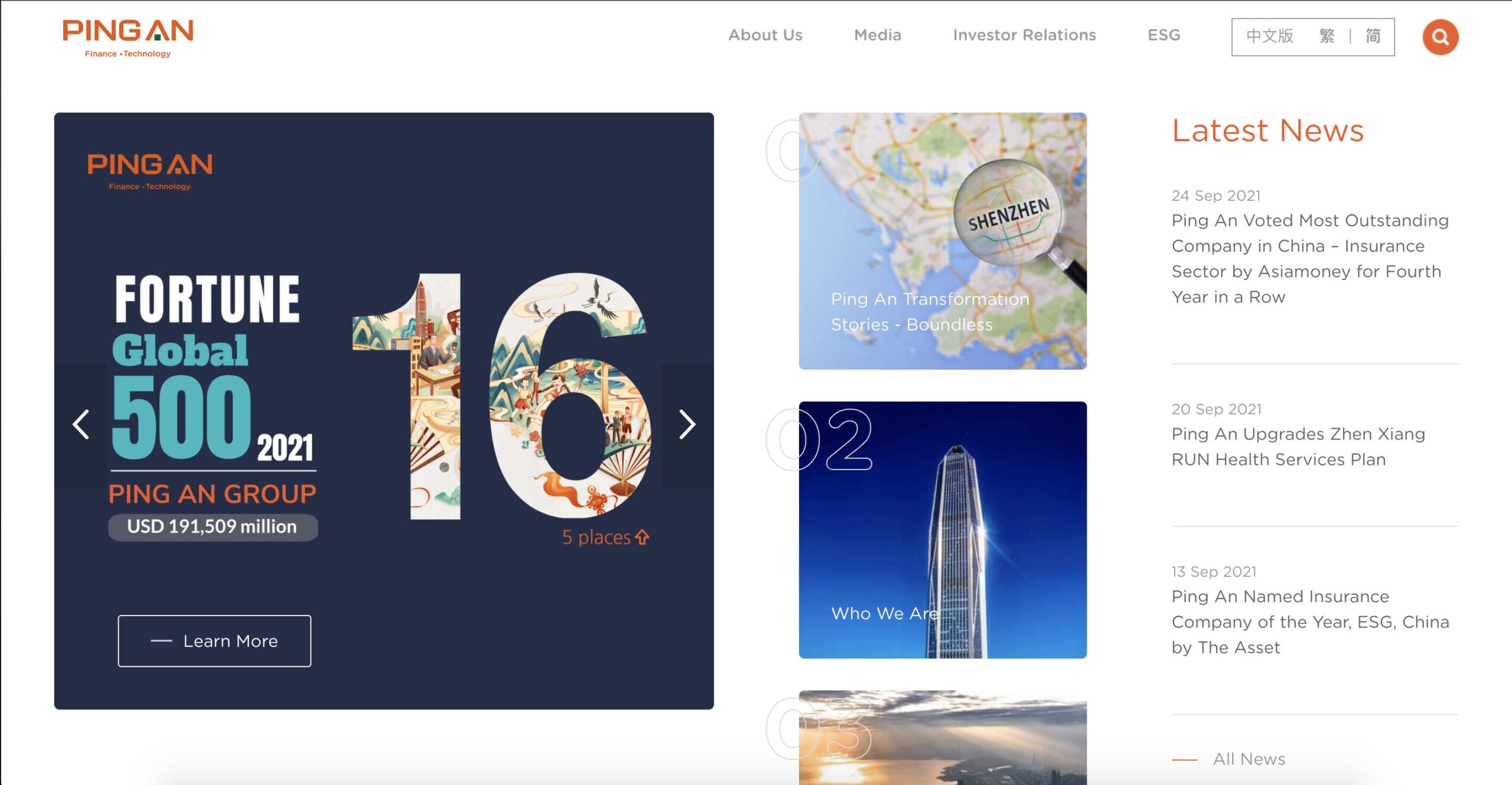Click the USD 191,509 million label
This screenshot has width=1512, height=785.
pyautogui.click(x=213, y=527)
